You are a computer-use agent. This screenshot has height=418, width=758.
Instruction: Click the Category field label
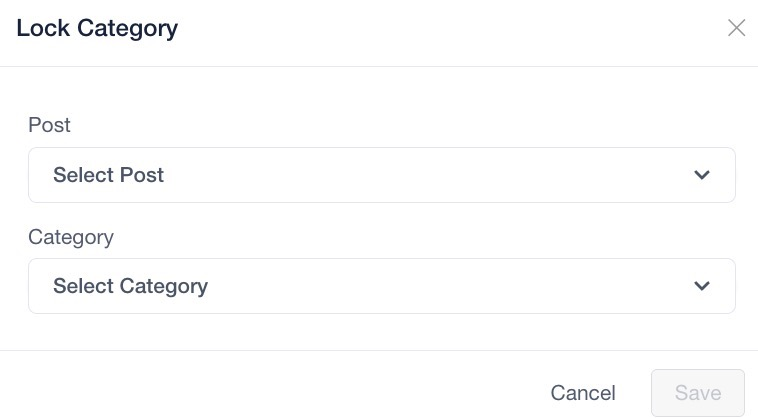pos(71,237)
